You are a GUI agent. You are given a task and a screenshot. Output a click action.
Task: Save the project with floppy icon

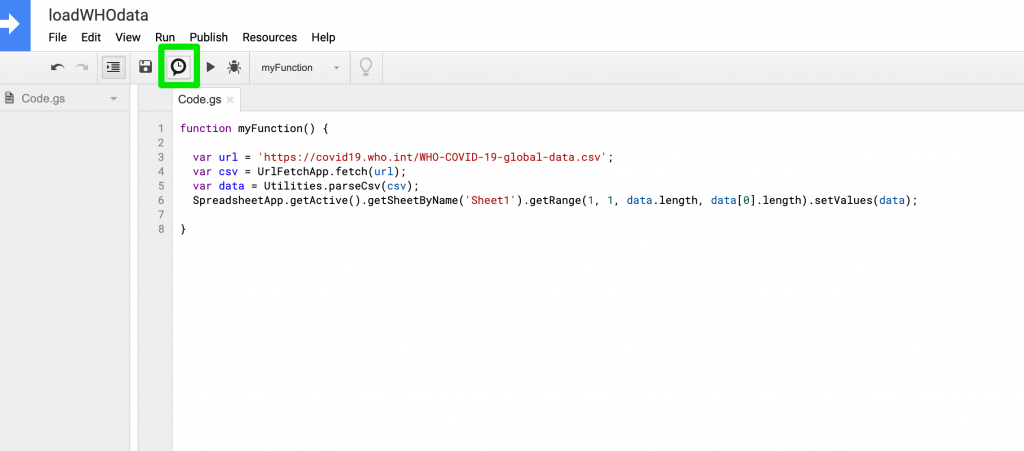point(146,67)
